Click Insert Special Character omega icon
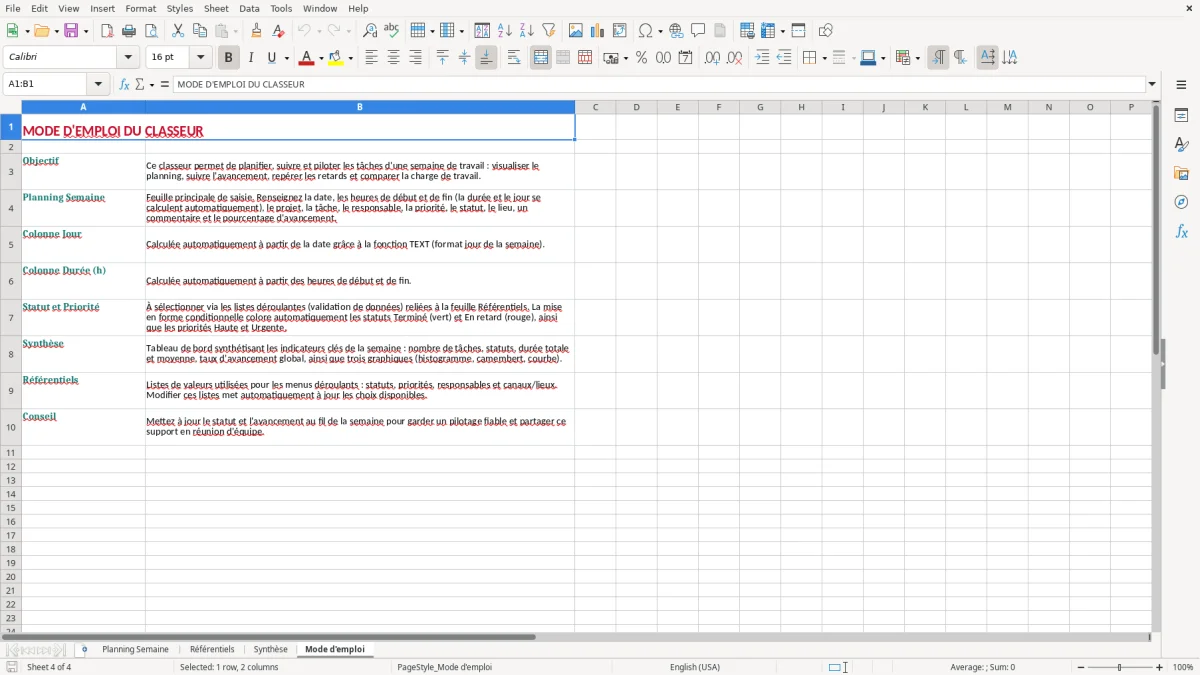 click(x=646, y=31)
